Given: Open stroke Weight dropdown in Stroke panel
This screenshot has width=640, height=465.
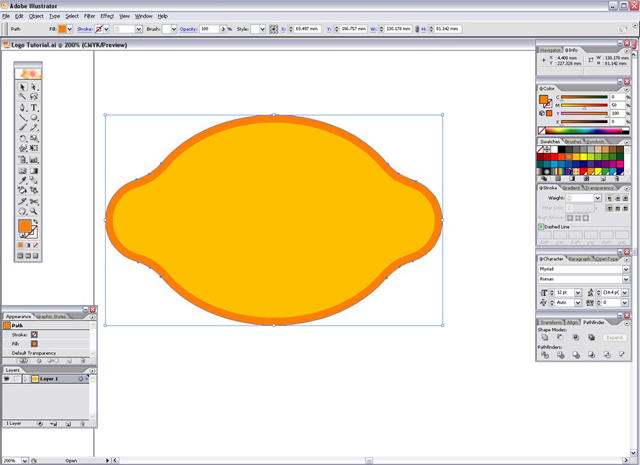Looking at the screenshot, I should (598, 198).
